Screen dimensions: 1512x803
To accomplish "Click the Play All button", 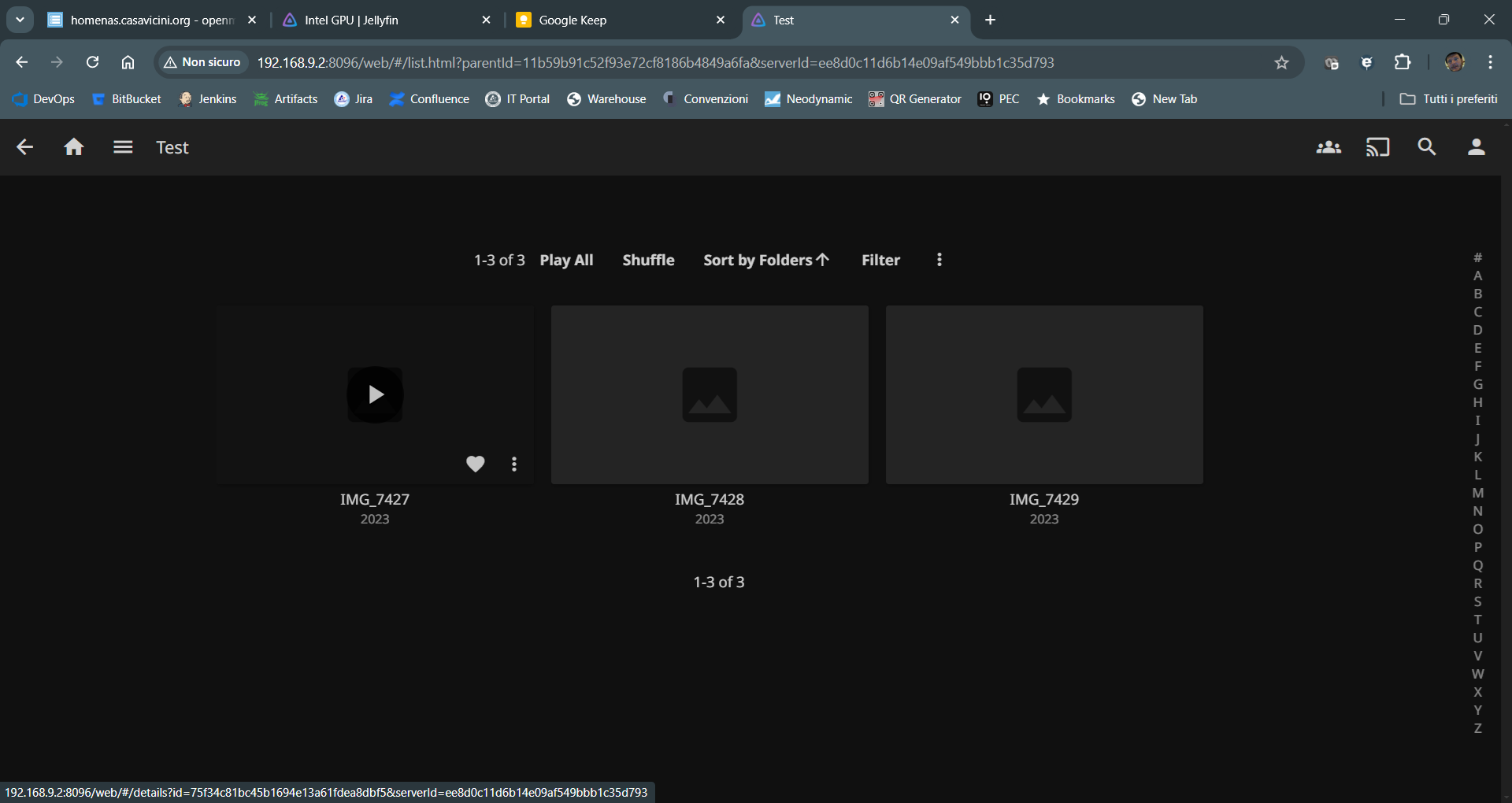I will (x=566, y=260).
